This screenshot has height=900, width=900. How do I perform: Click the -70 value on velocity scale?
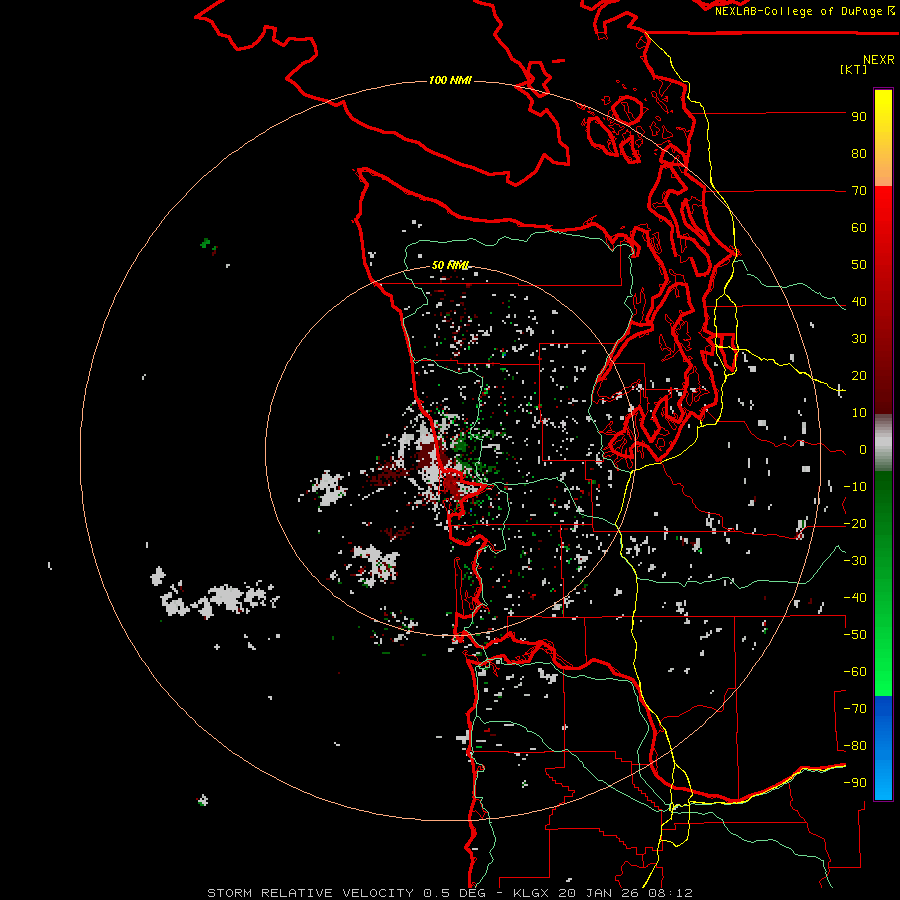click(855, 709)
